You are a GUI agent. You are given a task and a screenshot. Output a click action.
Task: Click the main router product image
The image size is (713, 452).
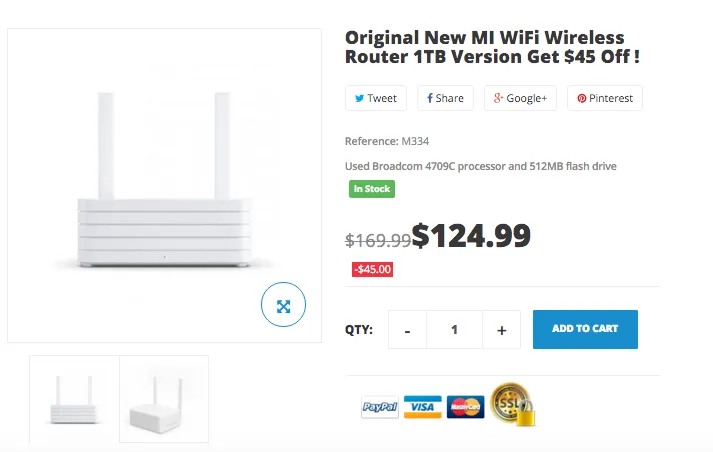(x=164, y=185)
